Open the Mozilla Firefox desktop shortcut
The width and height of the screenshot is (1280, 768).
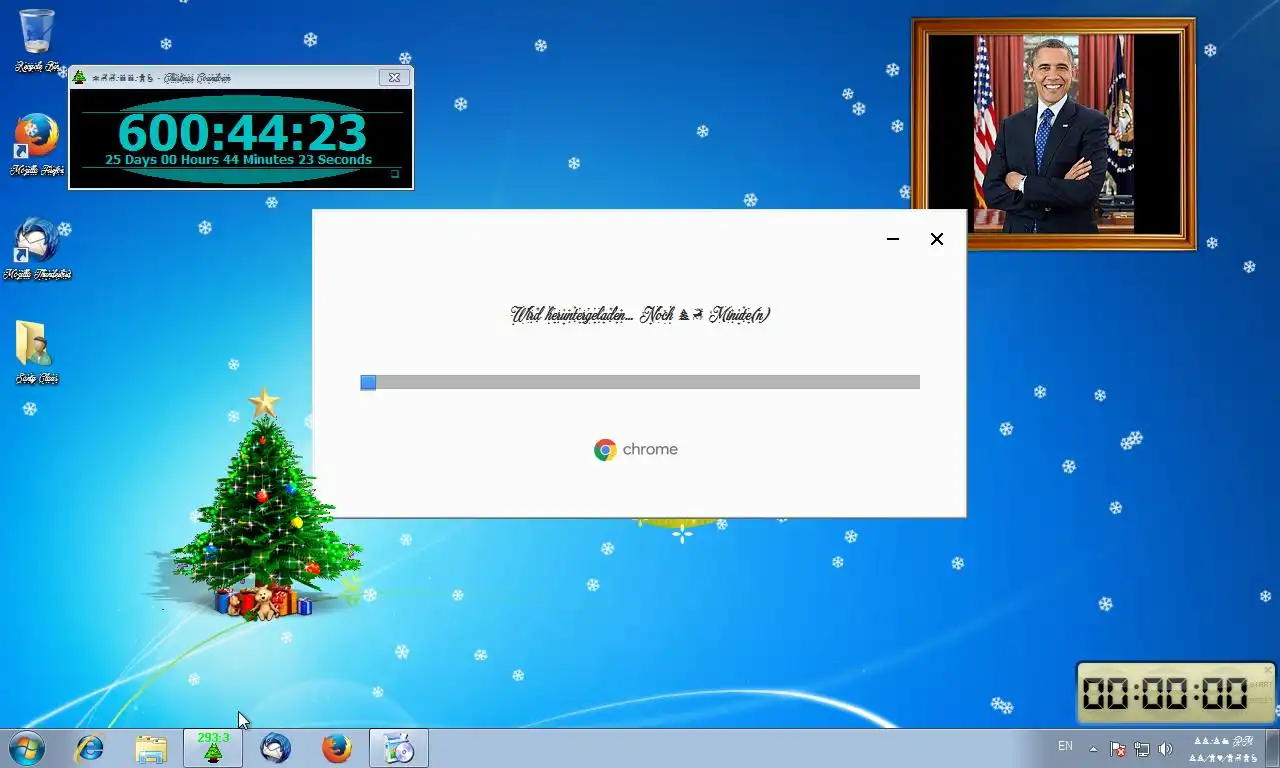point(37,146)
